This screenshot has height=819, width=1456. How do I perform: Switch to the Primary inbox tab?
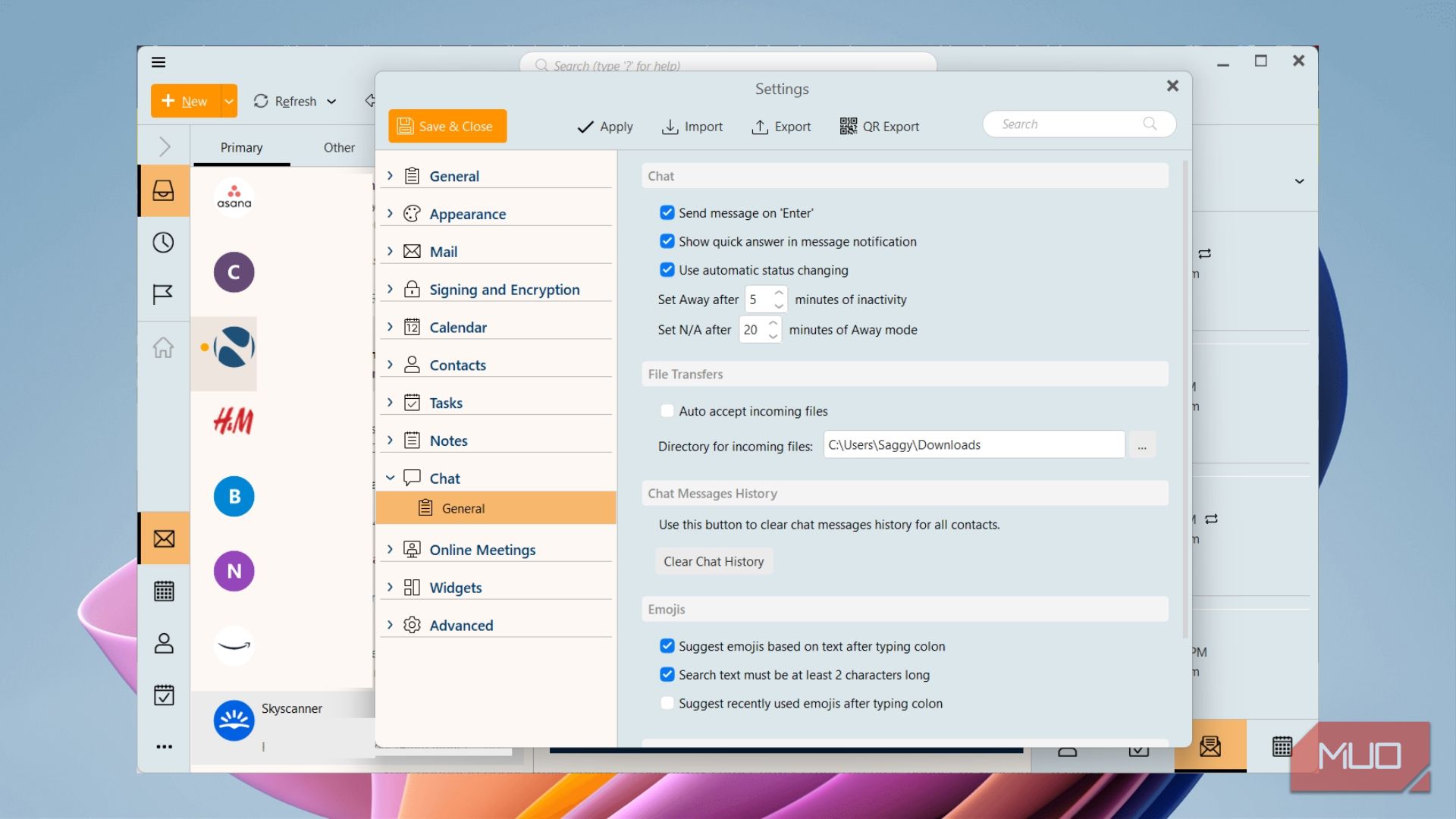coord(241,148)
